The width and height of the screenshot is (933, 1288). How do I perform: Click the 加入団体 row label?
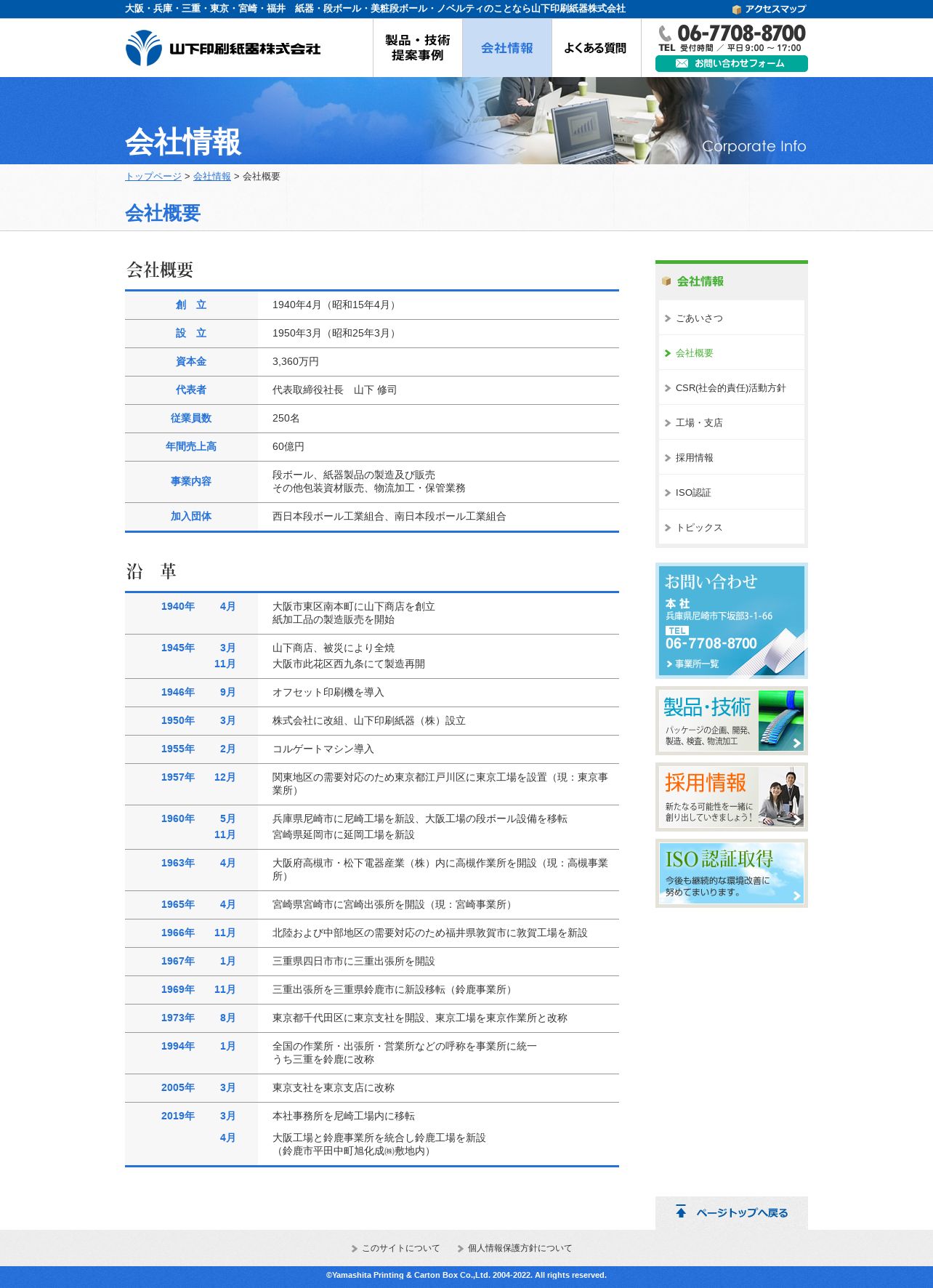click(x=191, y=516)
